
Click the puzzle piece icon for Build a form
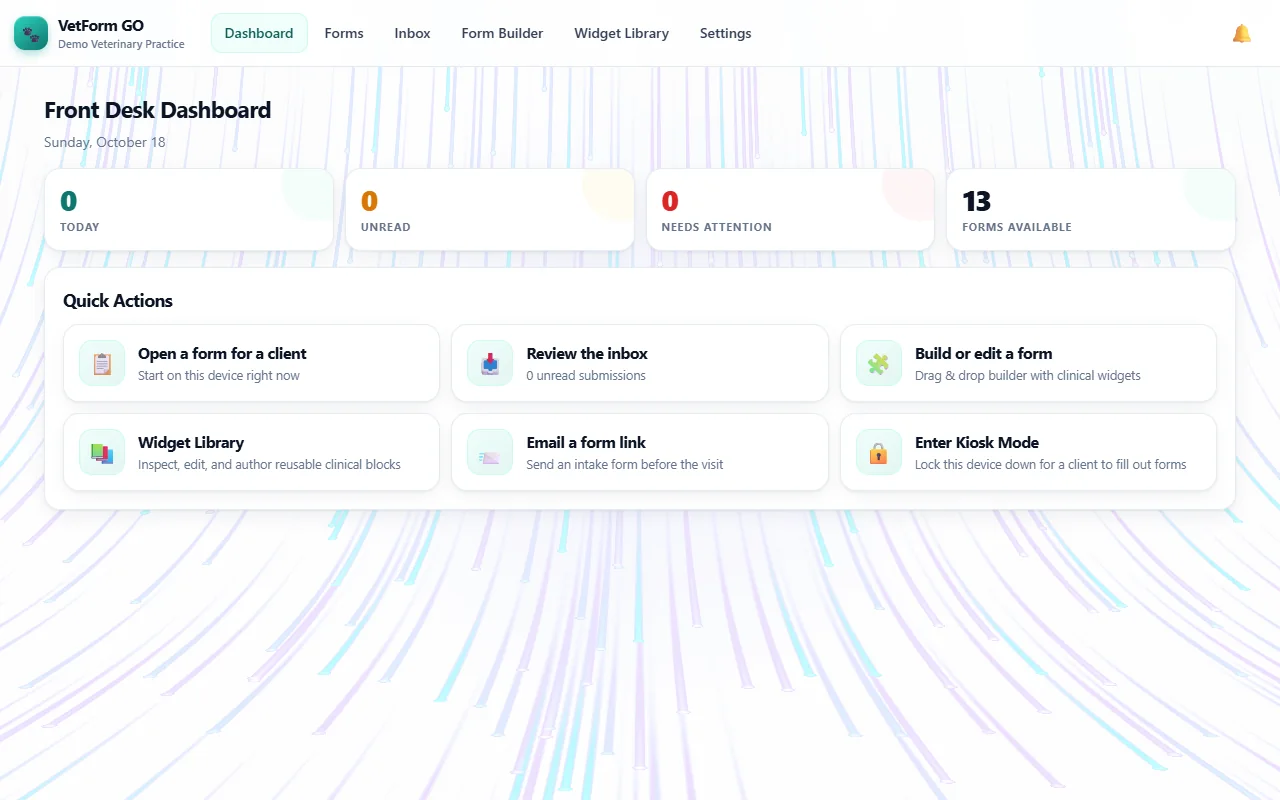pyautogui.click(x=879, y=364)
